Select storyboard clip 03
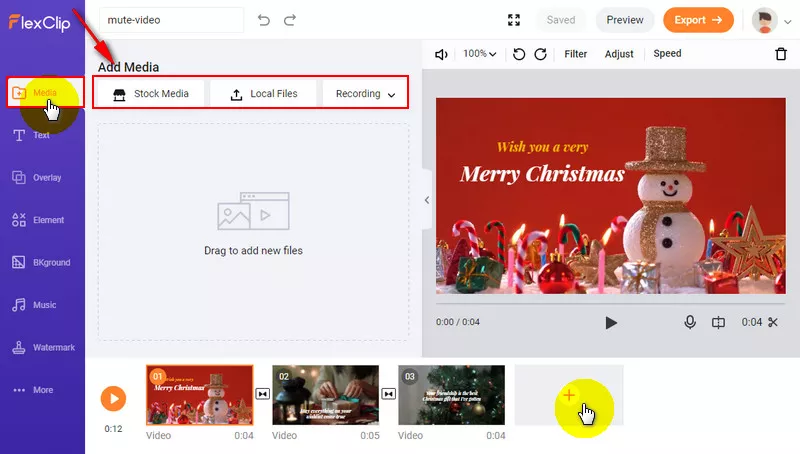This screenshot has height=454, width=800. [x=452, y=395]
